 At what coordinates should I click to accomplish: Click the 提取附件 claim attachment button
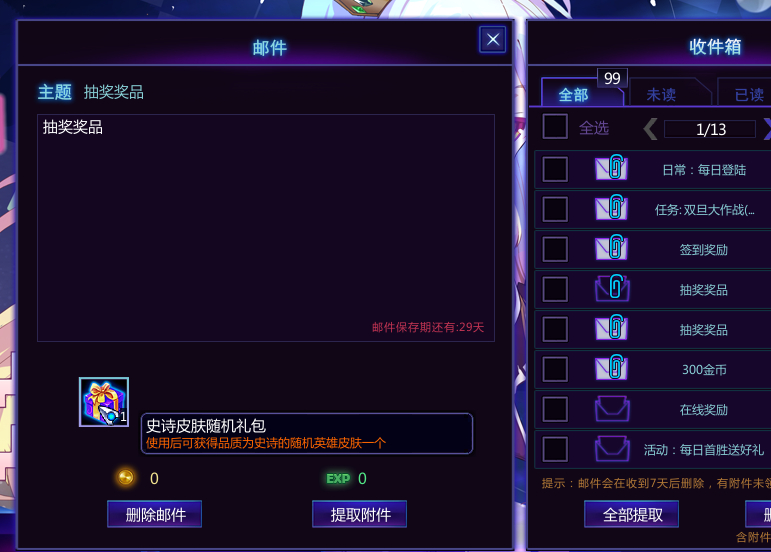point(359,514)
